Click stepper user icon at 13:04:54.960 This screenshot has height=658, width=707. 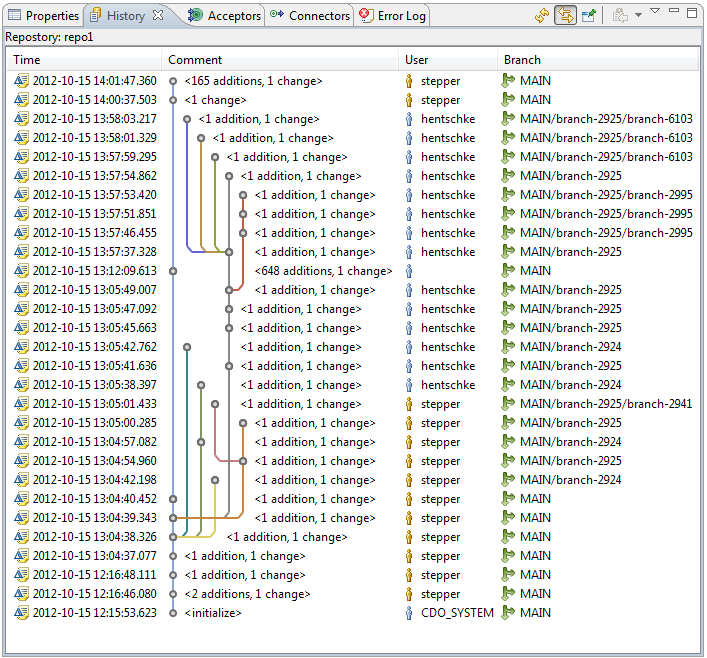(x=409, y=461)
